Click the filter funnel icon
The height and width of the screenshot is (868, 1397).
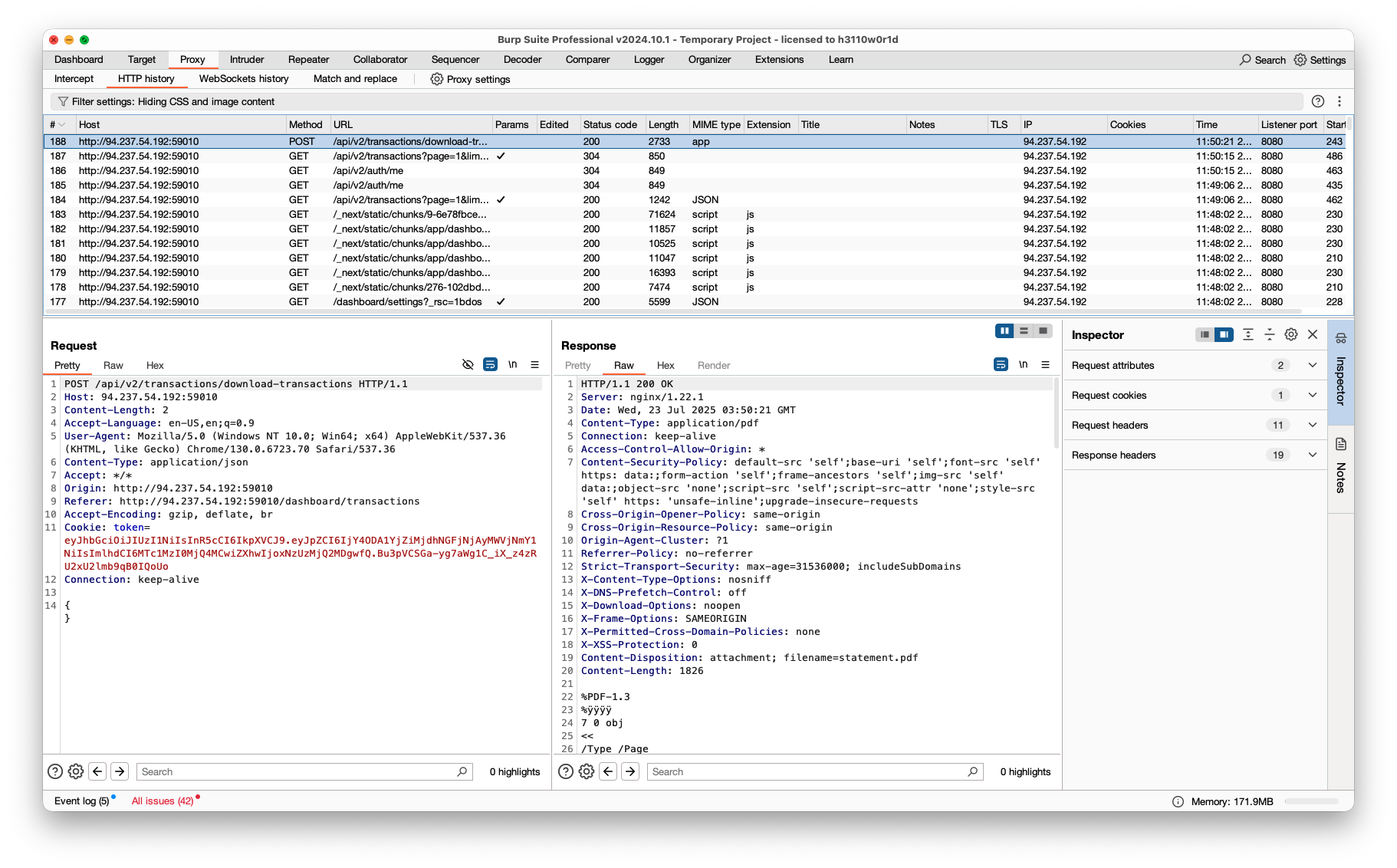click(x=63, y=101)
